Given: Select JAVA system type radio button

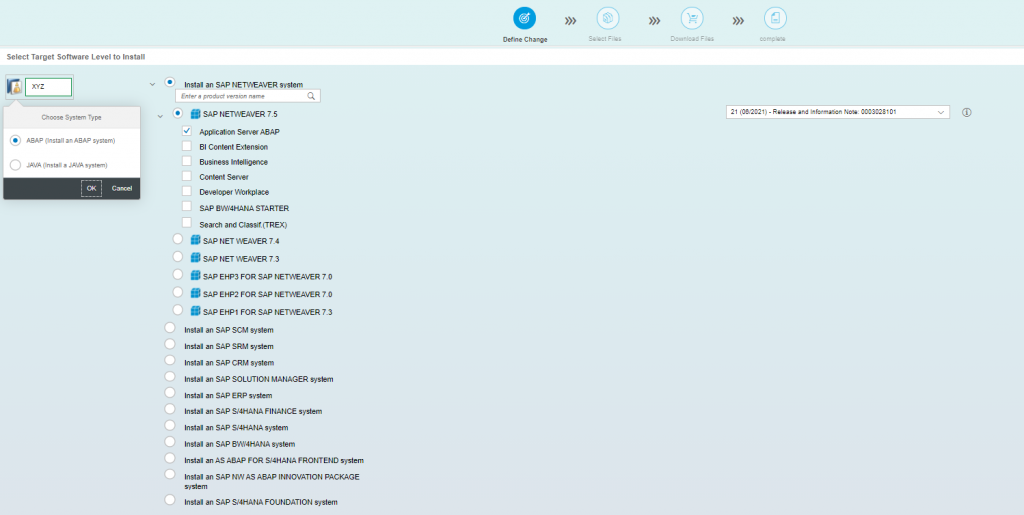Looking at the screenshot, I should pyautogui.click(x=16, y=165).
